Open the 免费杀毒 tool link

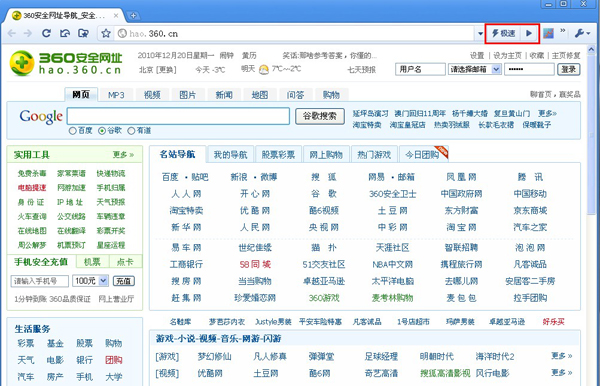32,174
